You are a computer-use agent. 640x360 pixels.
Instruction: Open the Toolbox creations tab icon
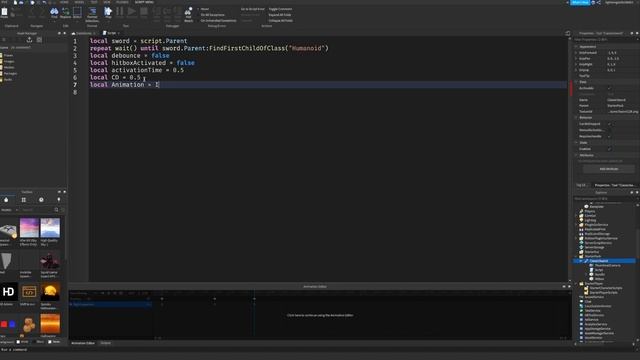tap(59, 200)
